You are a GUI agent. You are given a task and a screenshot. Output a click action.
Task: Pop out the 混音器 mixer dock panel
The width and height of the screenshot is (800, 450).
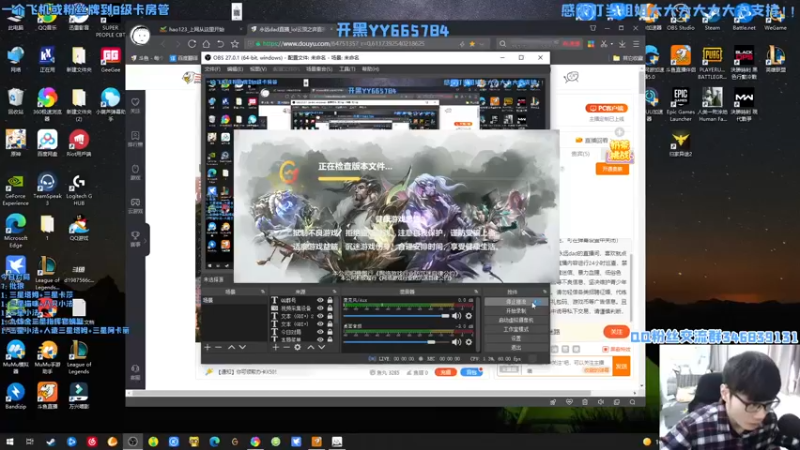coord(476,292)
